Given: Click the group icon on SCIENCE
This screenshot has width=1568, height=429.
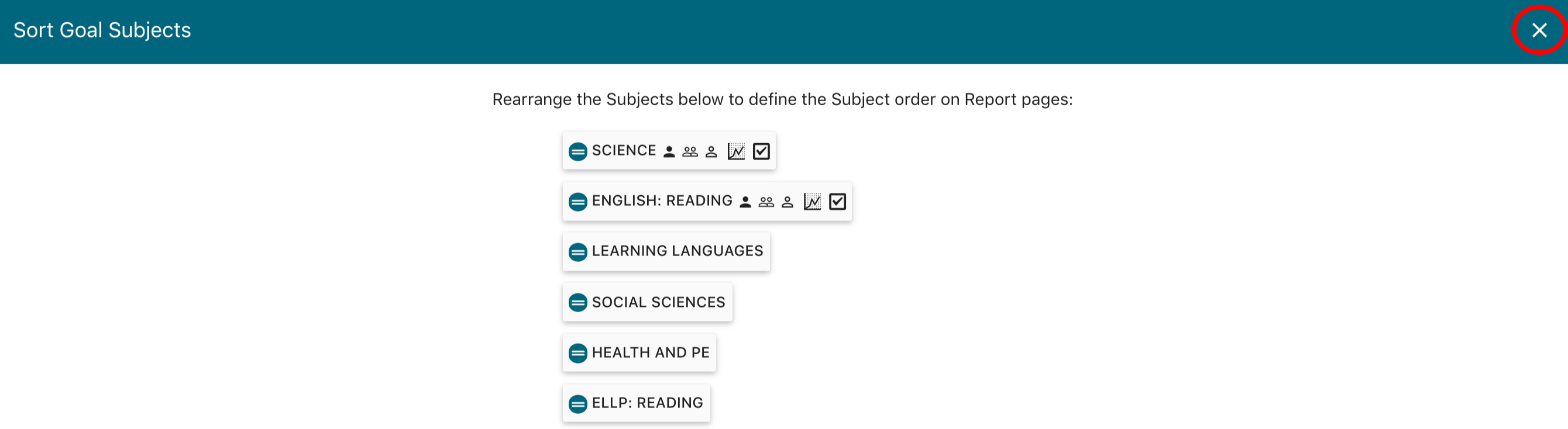Looking at the screenshot, I should coord(690,151).
